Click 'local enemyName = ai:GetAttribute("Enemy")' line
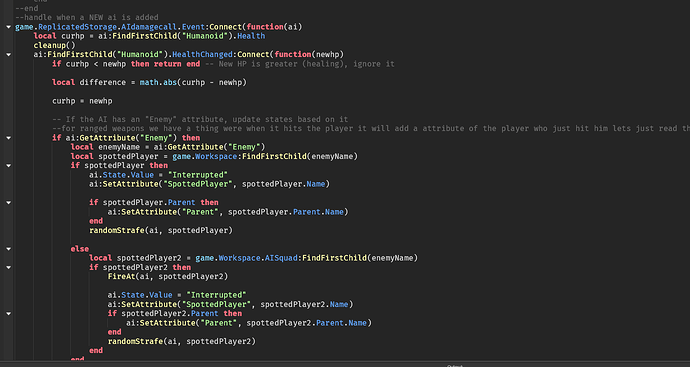This screenshot has width=690, height=367. coord(168,147)
